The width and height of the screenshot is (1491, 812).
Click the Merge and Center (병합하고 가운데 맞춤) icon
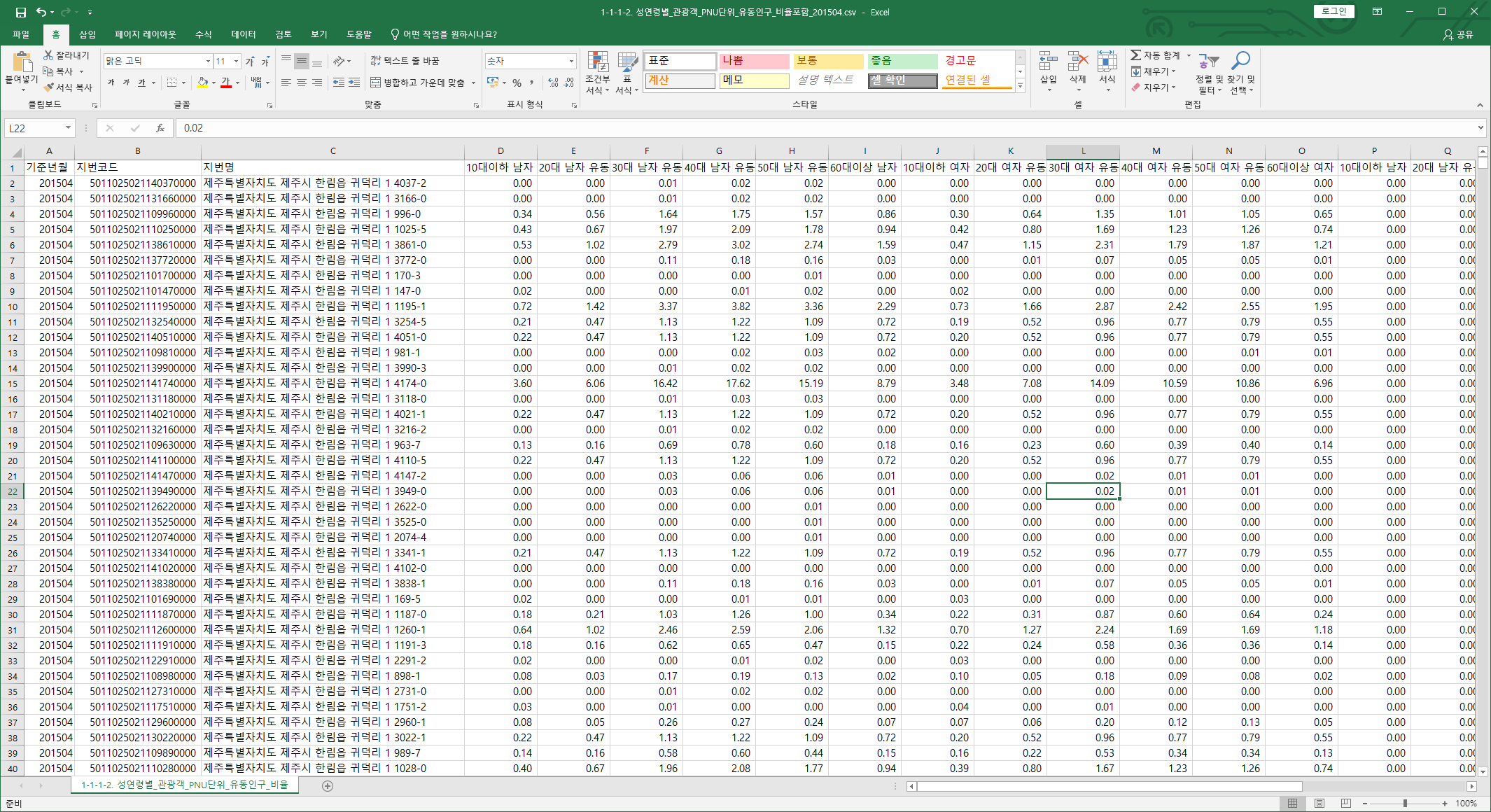[376, 83]
